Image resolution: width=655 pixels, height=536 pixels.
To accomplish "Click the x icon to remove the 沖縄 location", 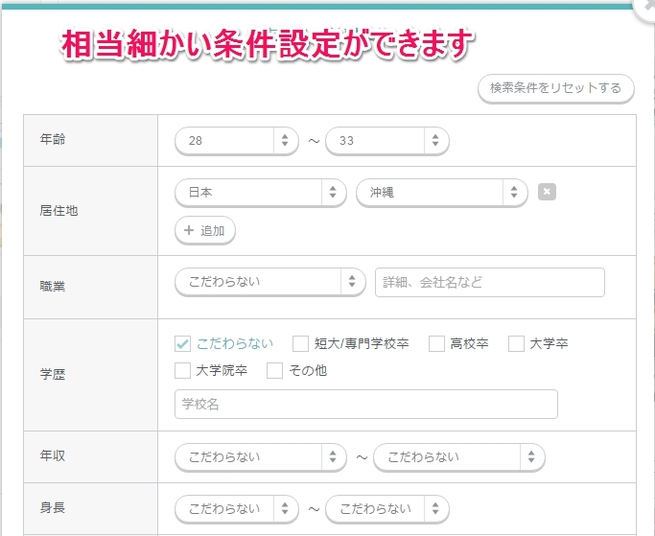I will point(546,192).
